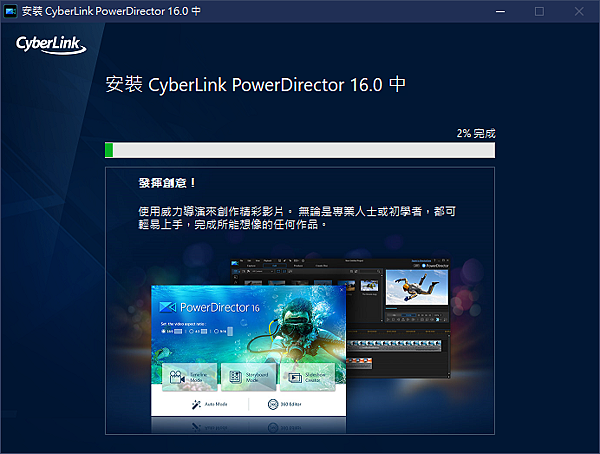
Task: Click the description text starting "使用威力導演"
Action: point(297,218)
